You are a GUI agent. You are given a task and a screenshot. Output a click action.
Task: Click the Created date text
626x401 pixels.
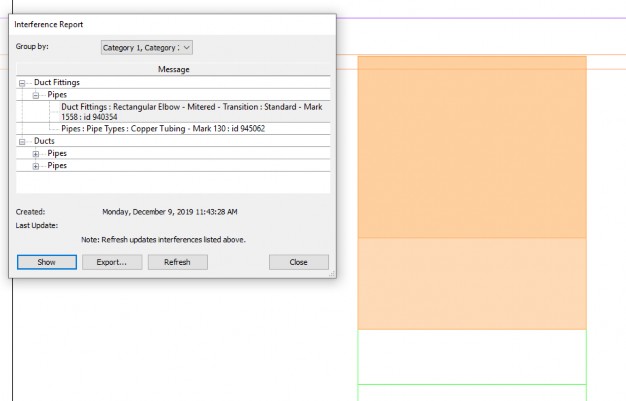[x=170, y=212]
